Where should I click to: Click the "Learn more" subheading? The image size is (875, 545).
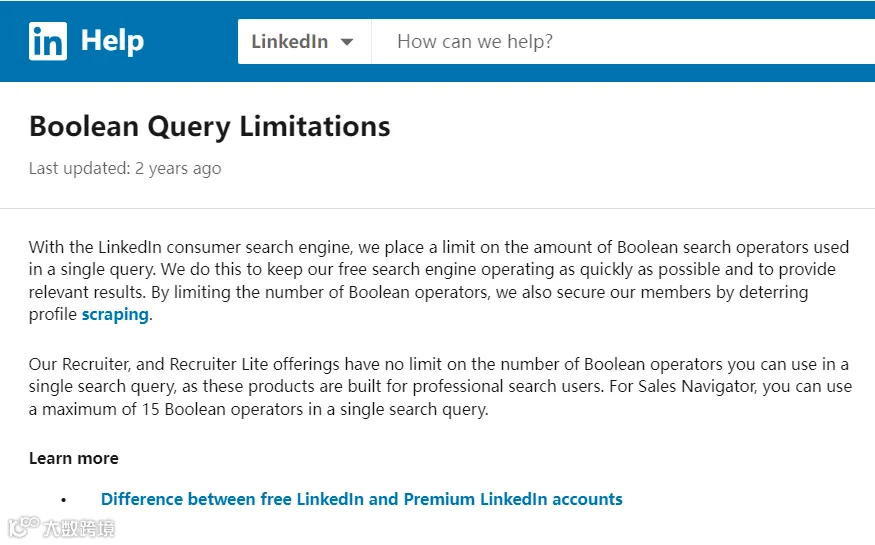tap(73, 458)
